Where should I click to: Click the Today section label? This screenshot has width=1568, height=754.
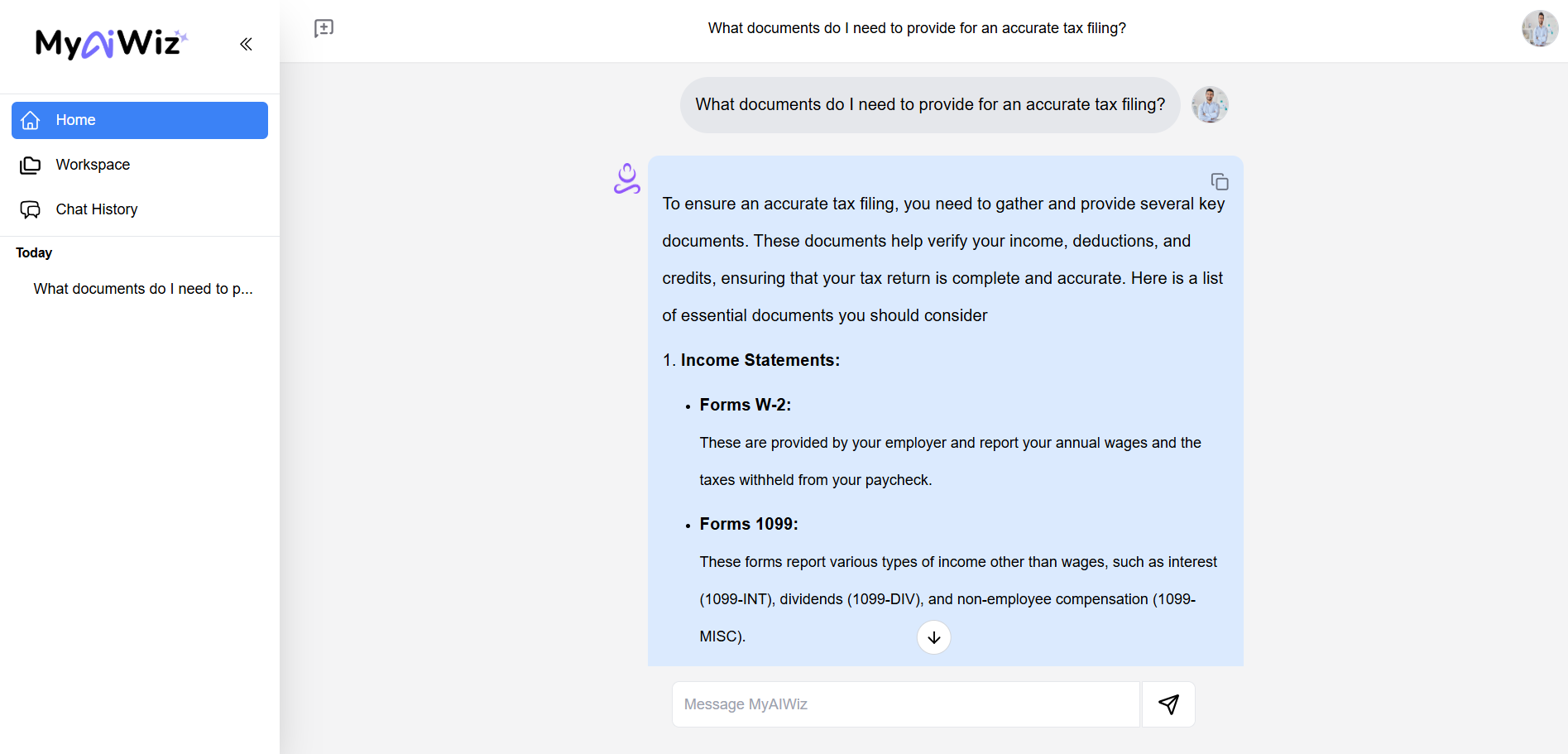pyautogui.click(x=34, y=253)
